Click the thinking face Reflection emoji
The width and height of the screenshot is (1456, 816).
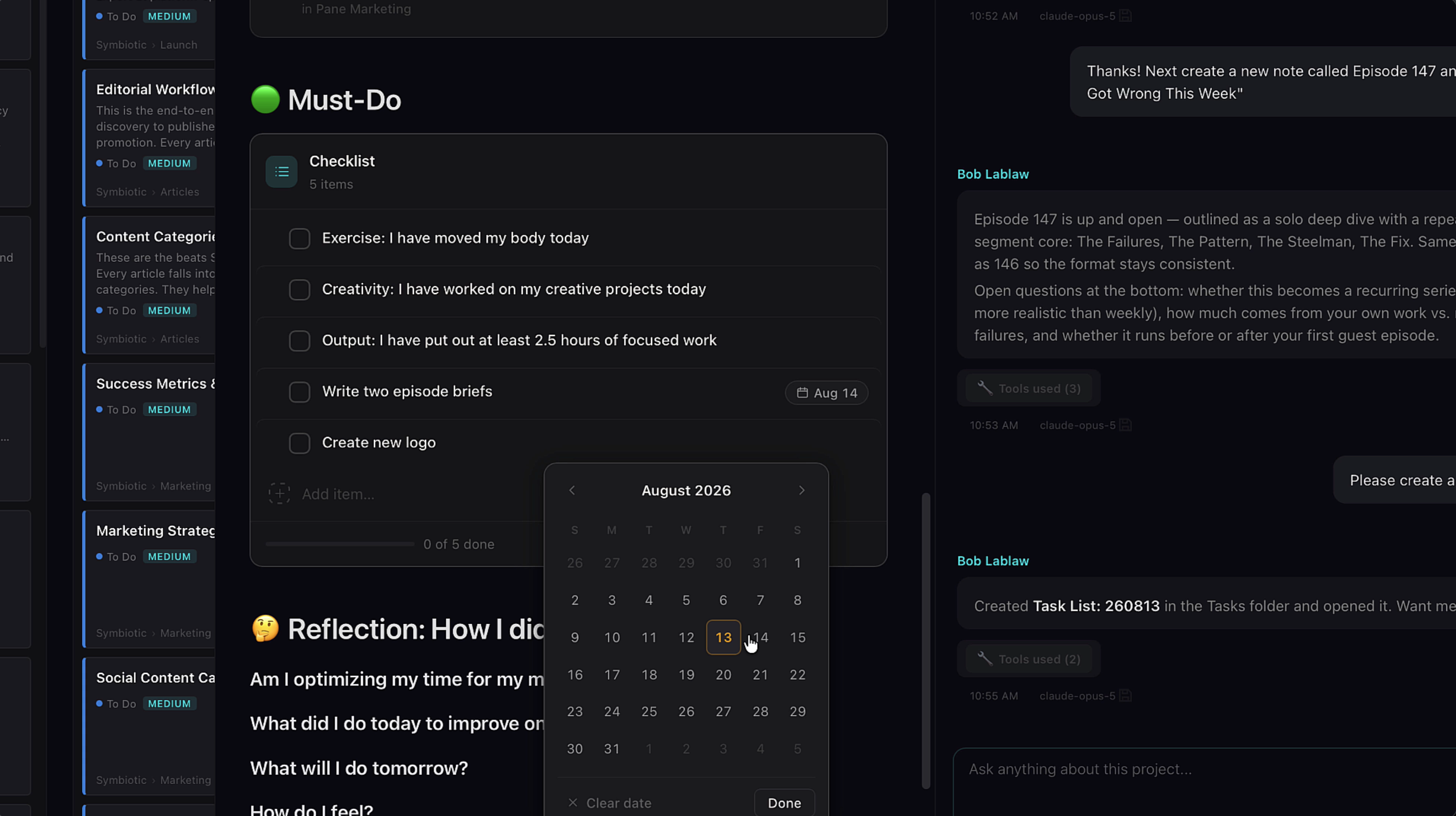click(265, 628)
